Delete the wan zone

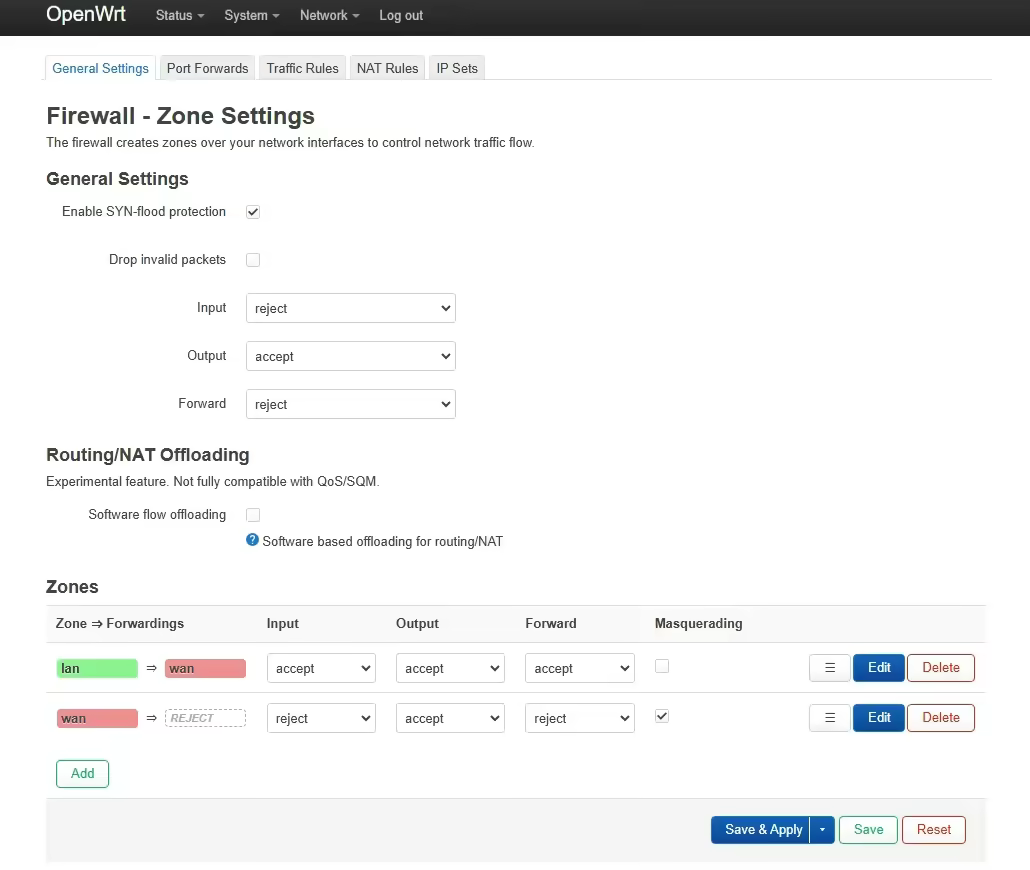pos(940,718)
